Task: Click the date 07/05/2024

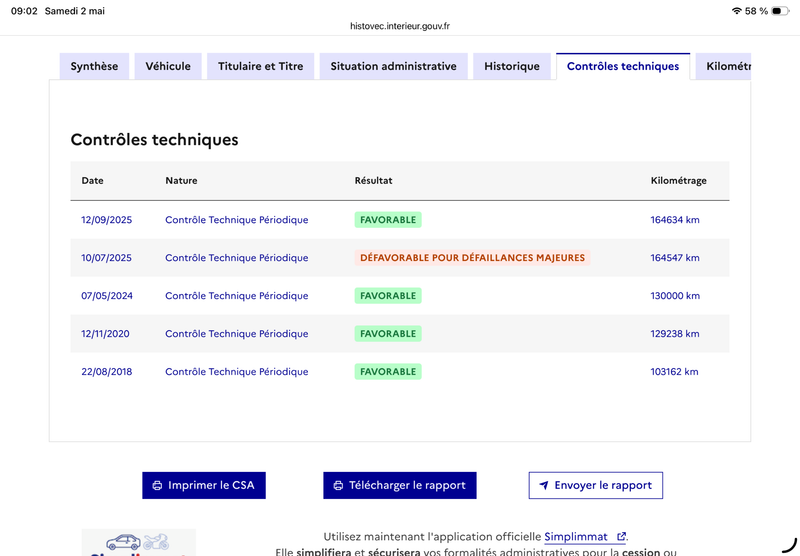Action: (107, 296)
